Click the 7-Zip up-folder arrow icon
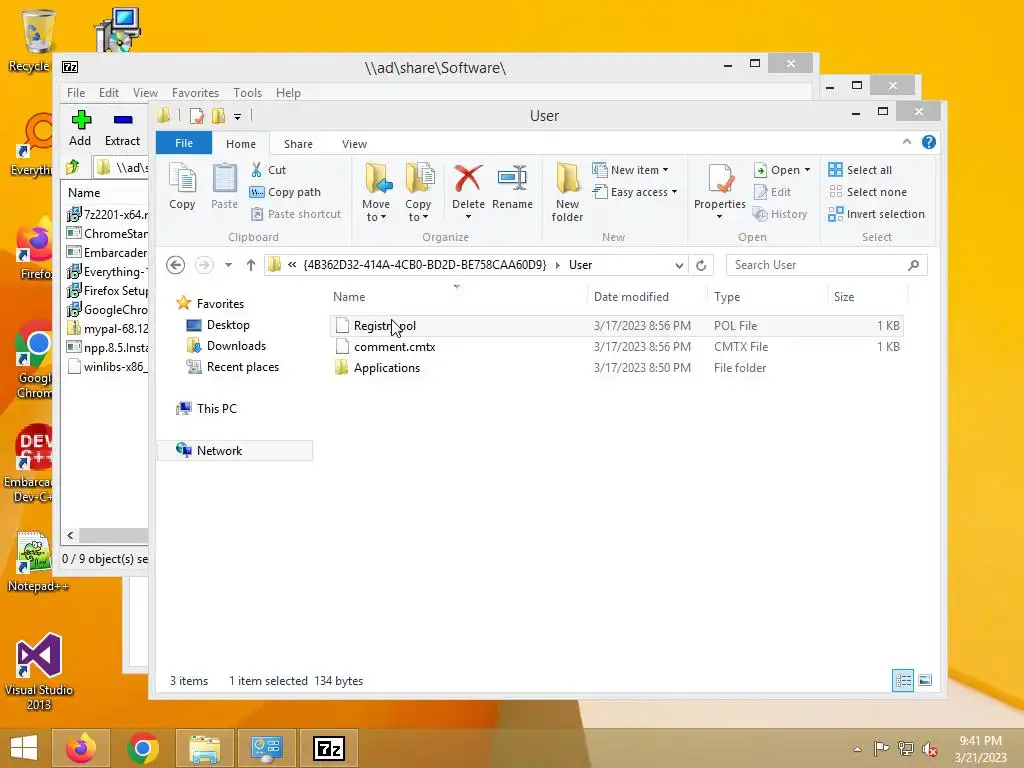The width and height of the screenshot is (1024, 768). point(72,167)
